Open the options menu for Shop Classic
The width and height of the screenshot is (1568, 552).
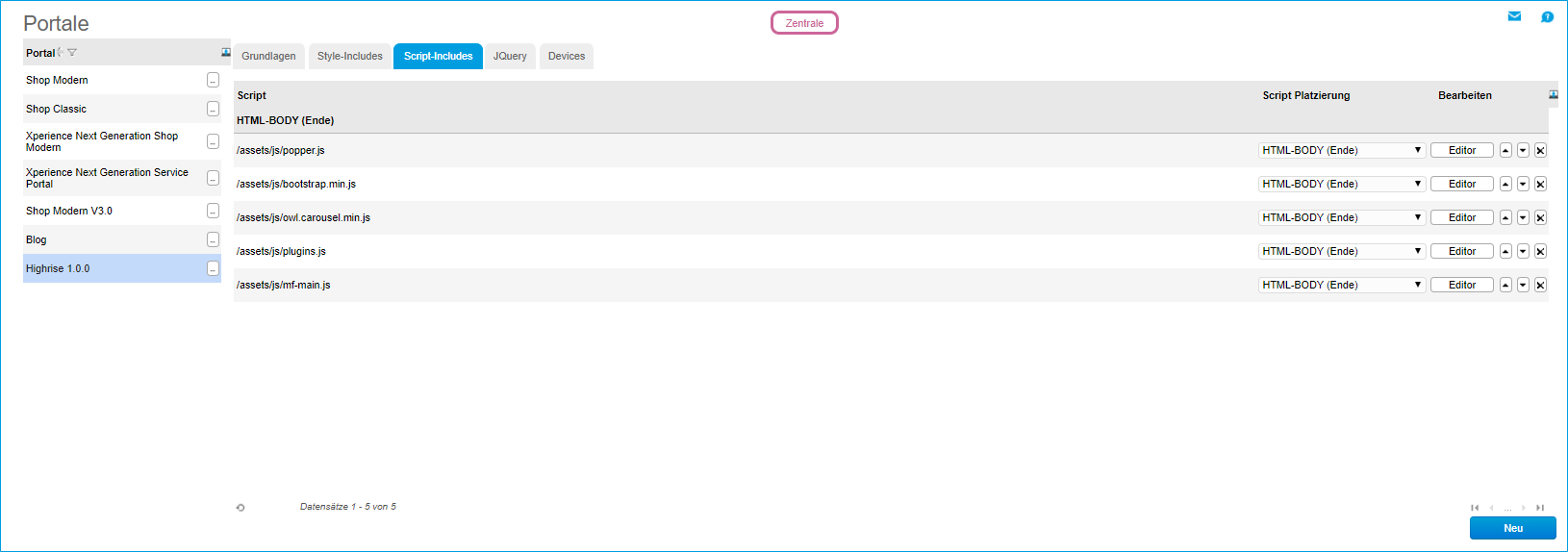pos(213,109)
